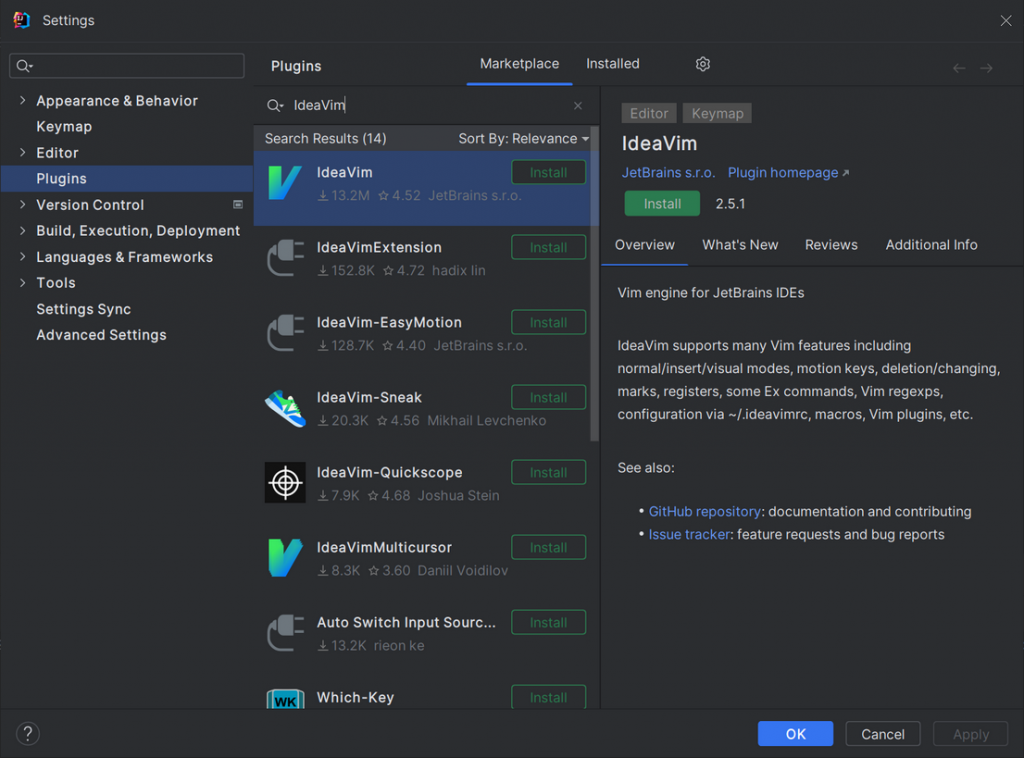Open the Issue tracker link
This screenshot has height=758, width=1024.
coord(689,534)
